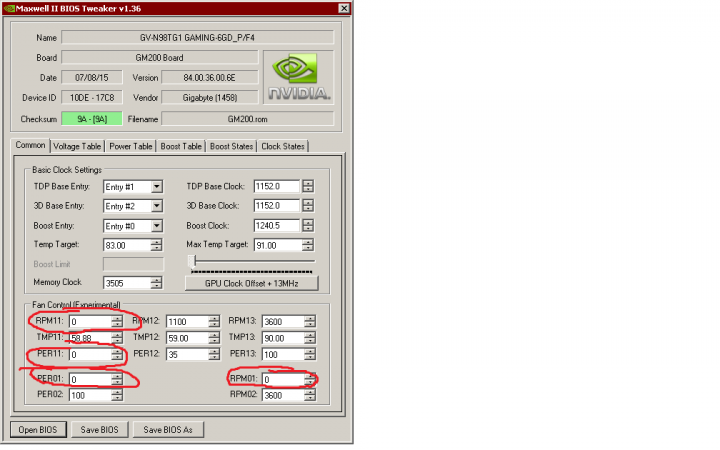This screenshot has height=450, width=720.
Task: Click the GPU clock offset slider handle
Action: pyautogui.click(x=192, y=261)
